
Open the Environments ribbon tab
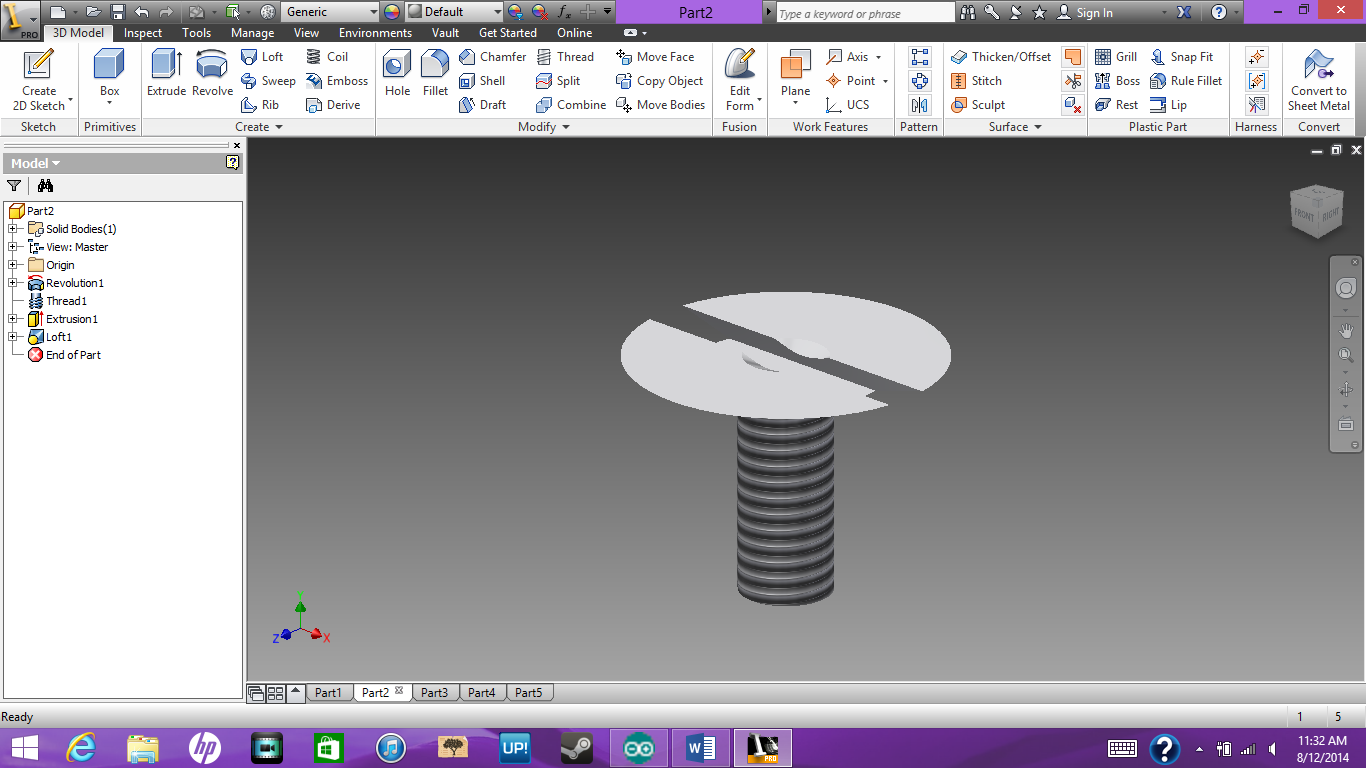tap(375, 33)
